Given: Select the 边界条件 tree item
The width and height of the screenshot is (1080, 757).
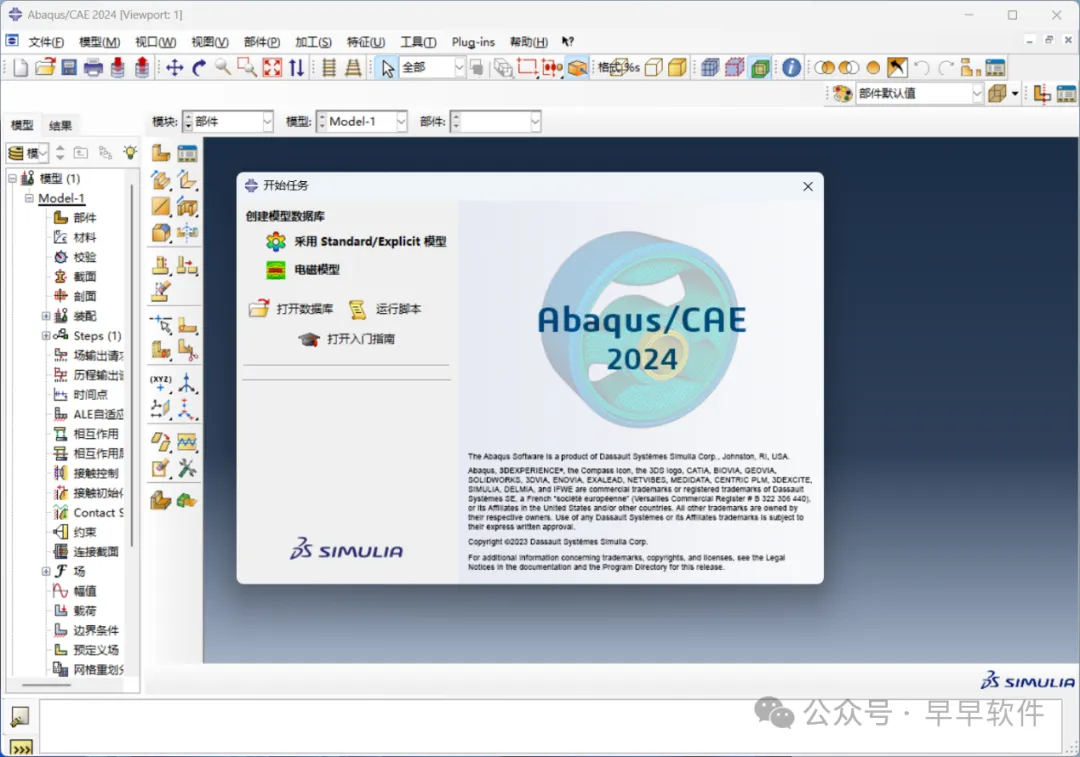Looking at the screenshot, I should (x=86, y=630).
